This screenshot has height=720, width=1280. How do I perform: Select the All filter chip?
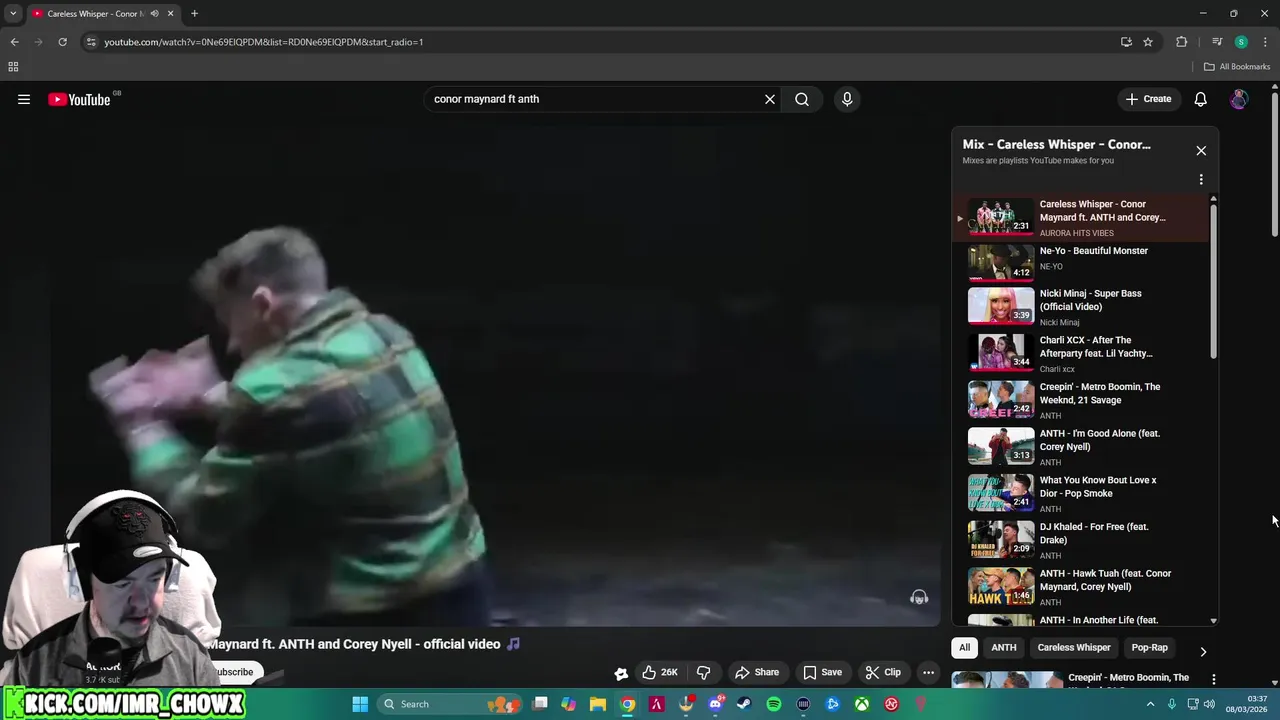click(964, 647)
